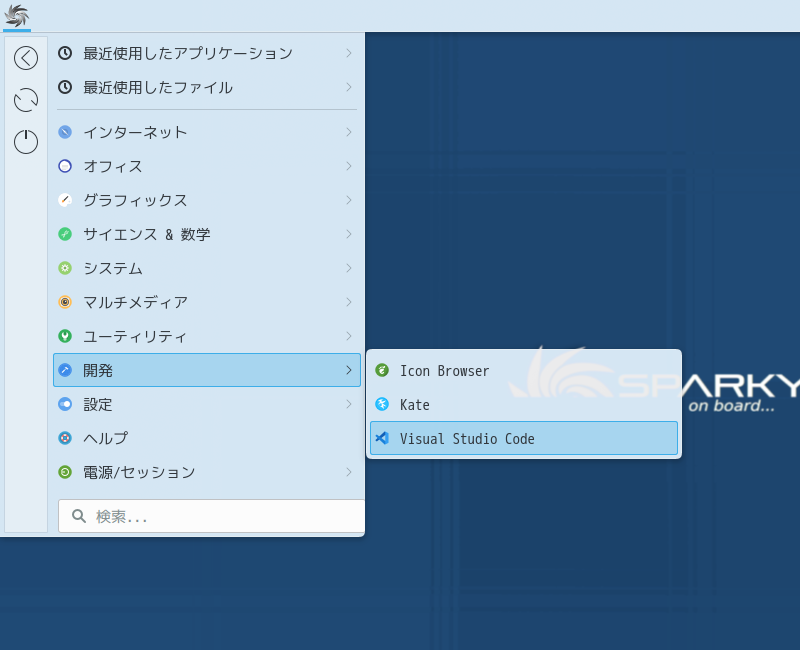Expand the 最近使用したファイル submenu chevron
This screenshot has width=800, height=650.
coord(349,87)
